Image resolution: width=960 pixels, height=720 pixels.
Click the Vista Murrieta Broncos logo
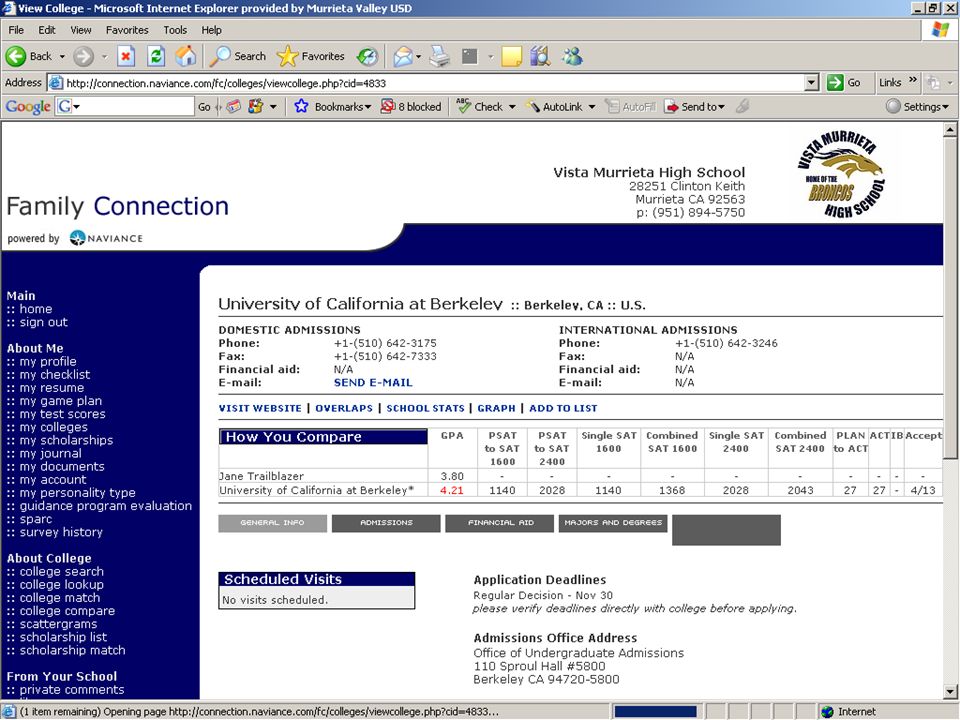pyautogui.click(x=841, y=174)
